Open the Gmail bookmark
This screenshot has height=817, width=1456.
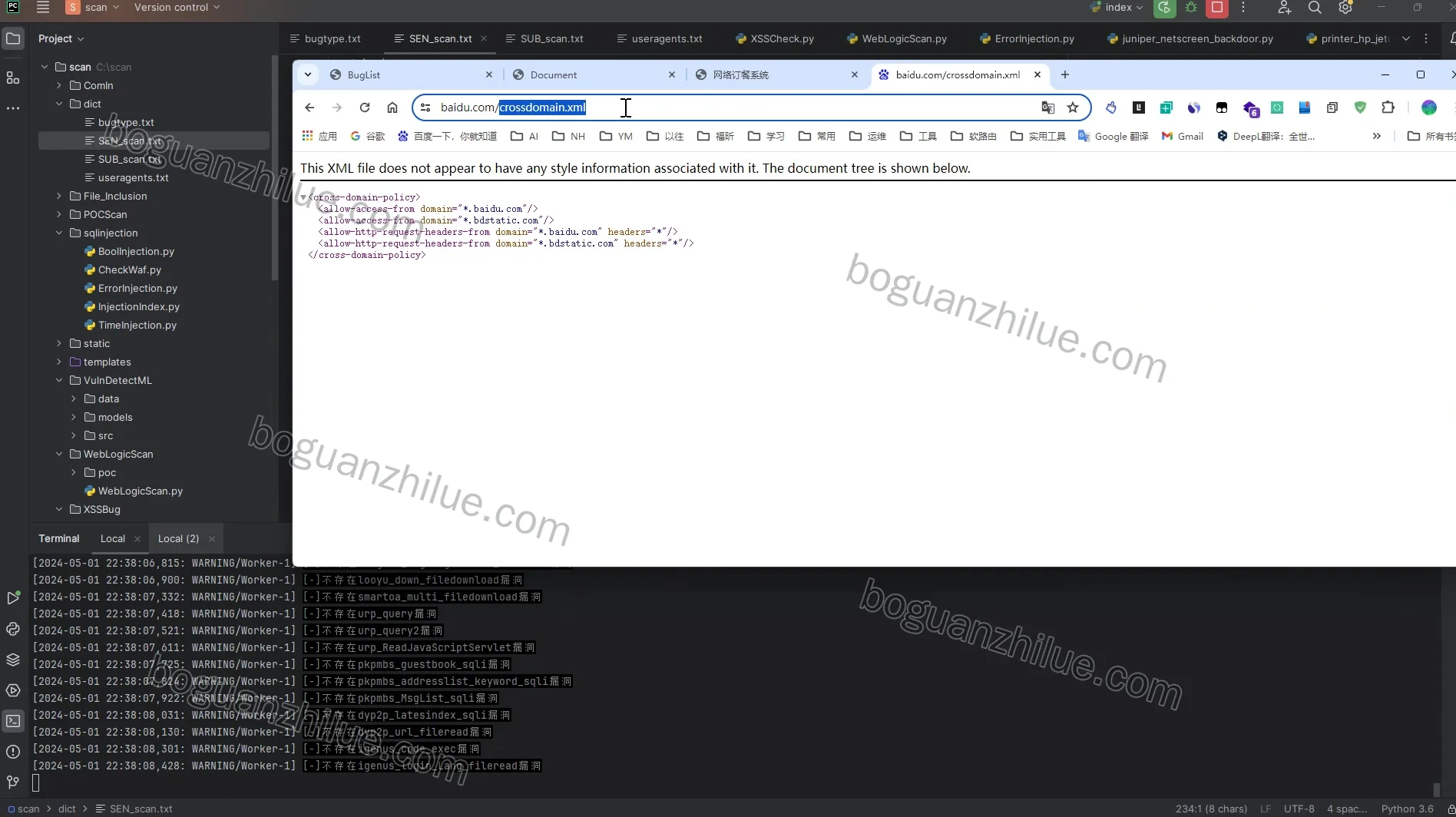[1183, 136]
